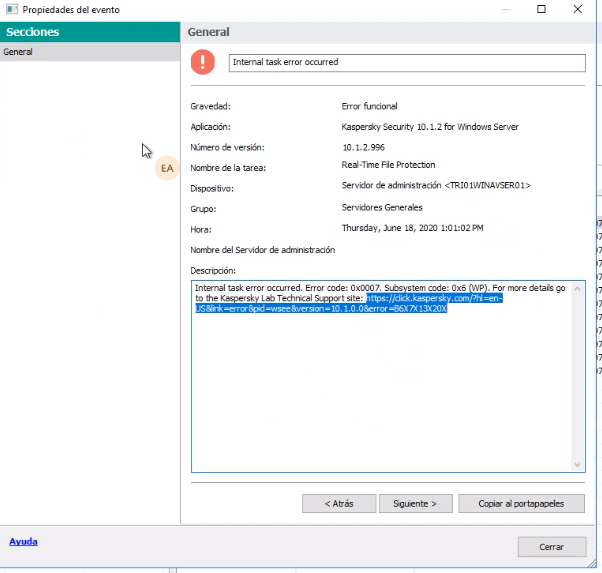This screenshot has width=602, height=573.
Task: Click the Descripción label
Action: pyautogui.click(x=213, y=271)
